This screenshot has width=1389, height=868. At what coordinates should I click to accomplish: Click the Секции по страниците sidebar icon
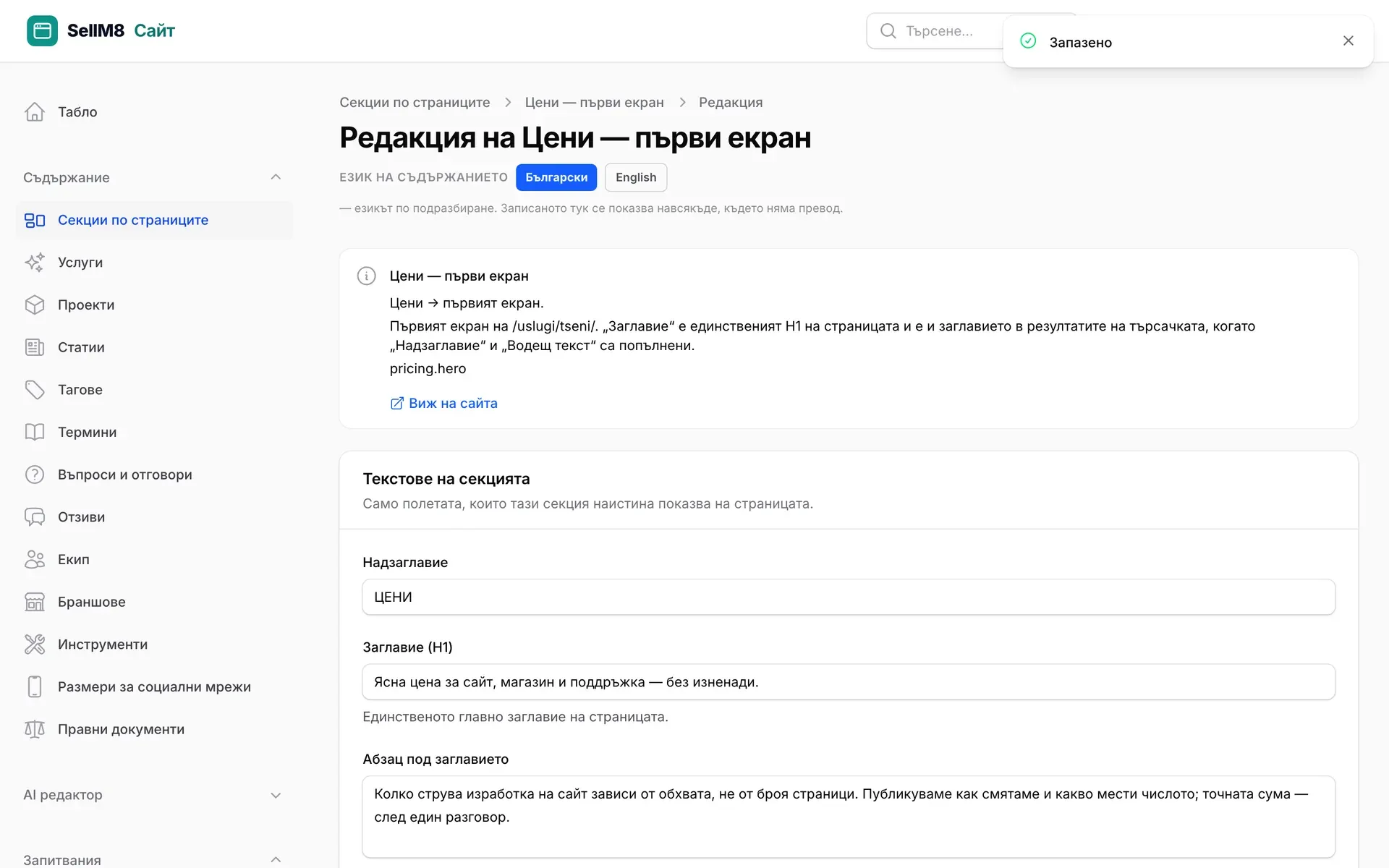tap(35, 220)
